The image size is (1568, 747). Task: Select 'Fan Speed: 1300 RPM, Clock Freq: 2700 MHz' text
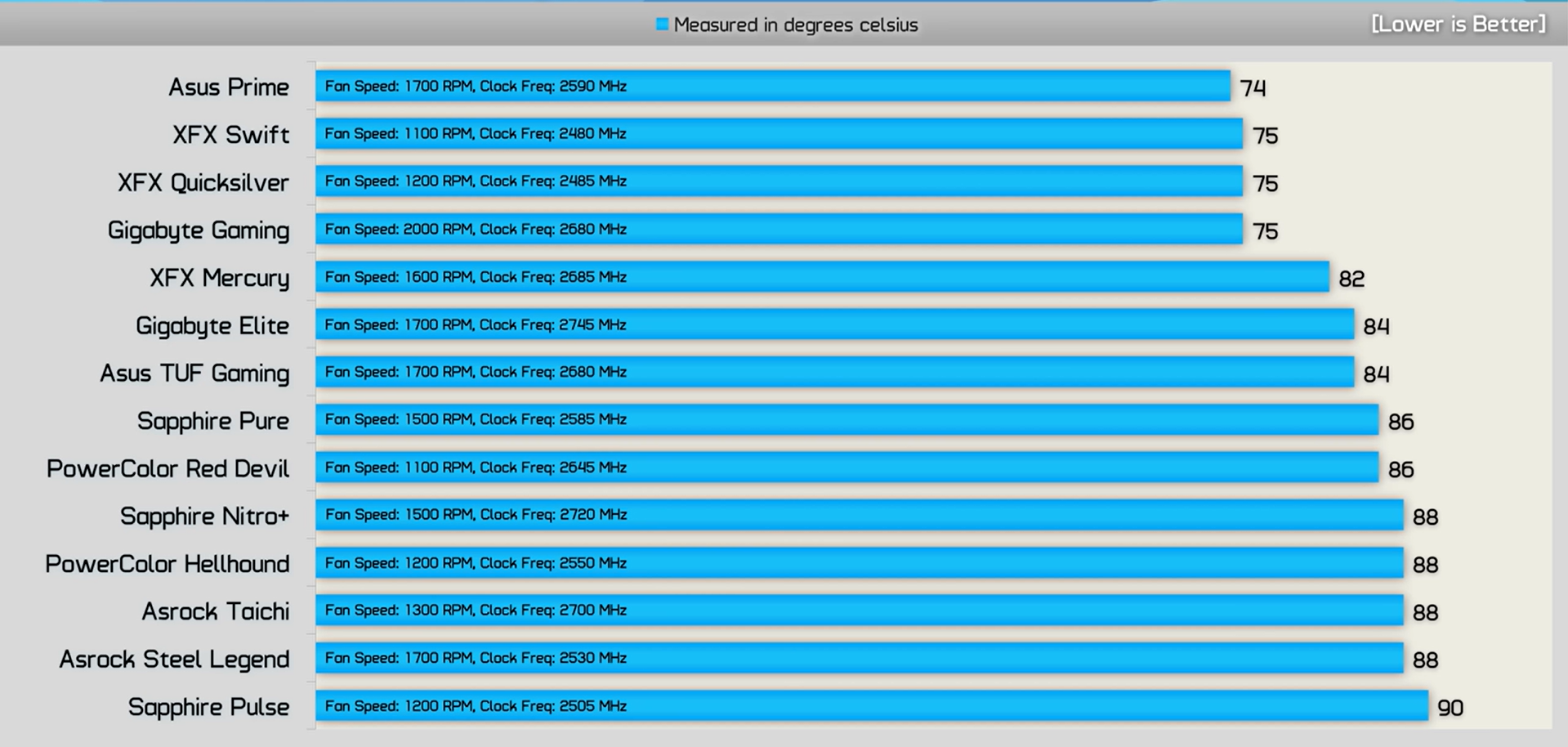click(476, 610)
